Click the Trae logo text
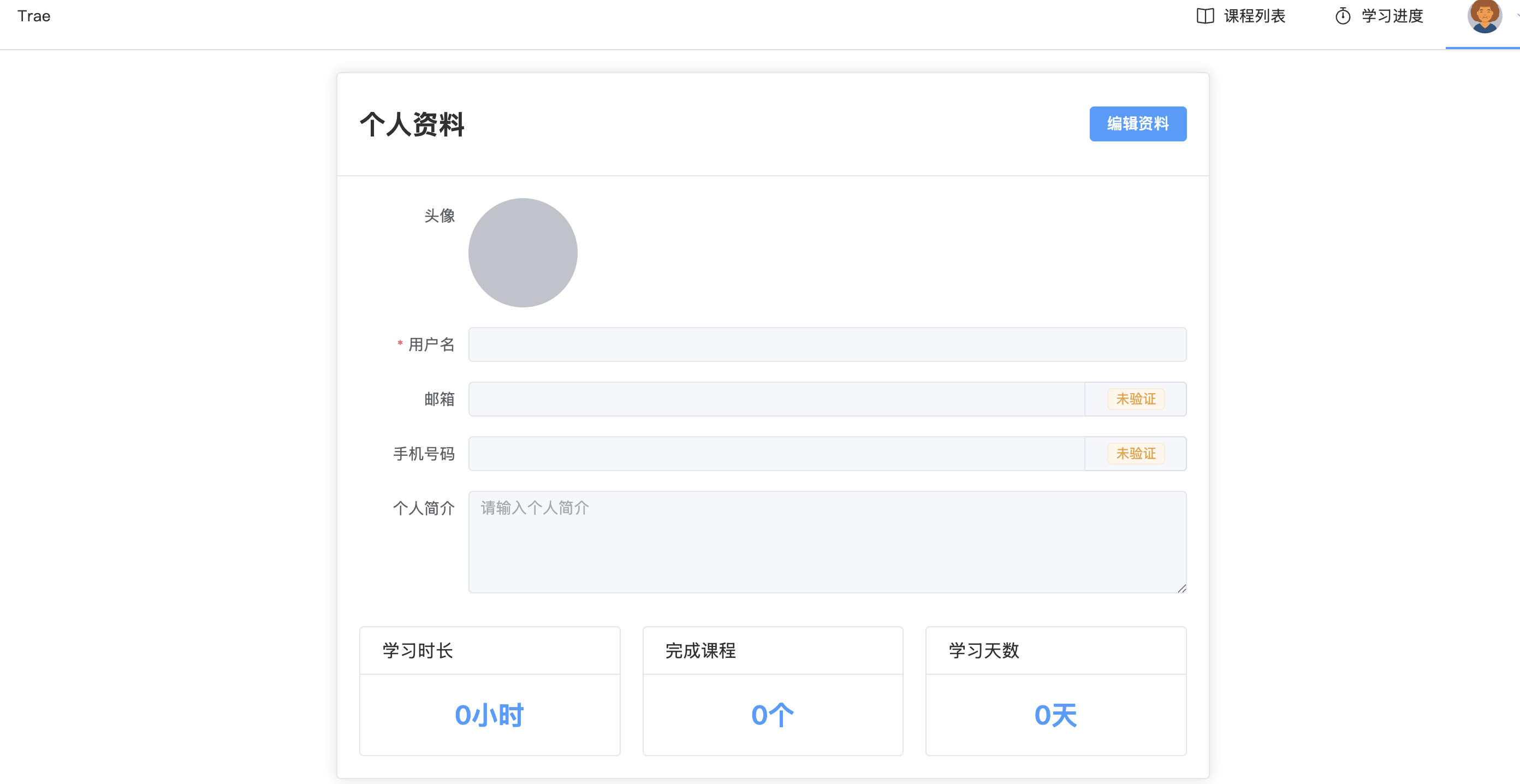The height and width of the screenshot is (784, 1520). 34,16
